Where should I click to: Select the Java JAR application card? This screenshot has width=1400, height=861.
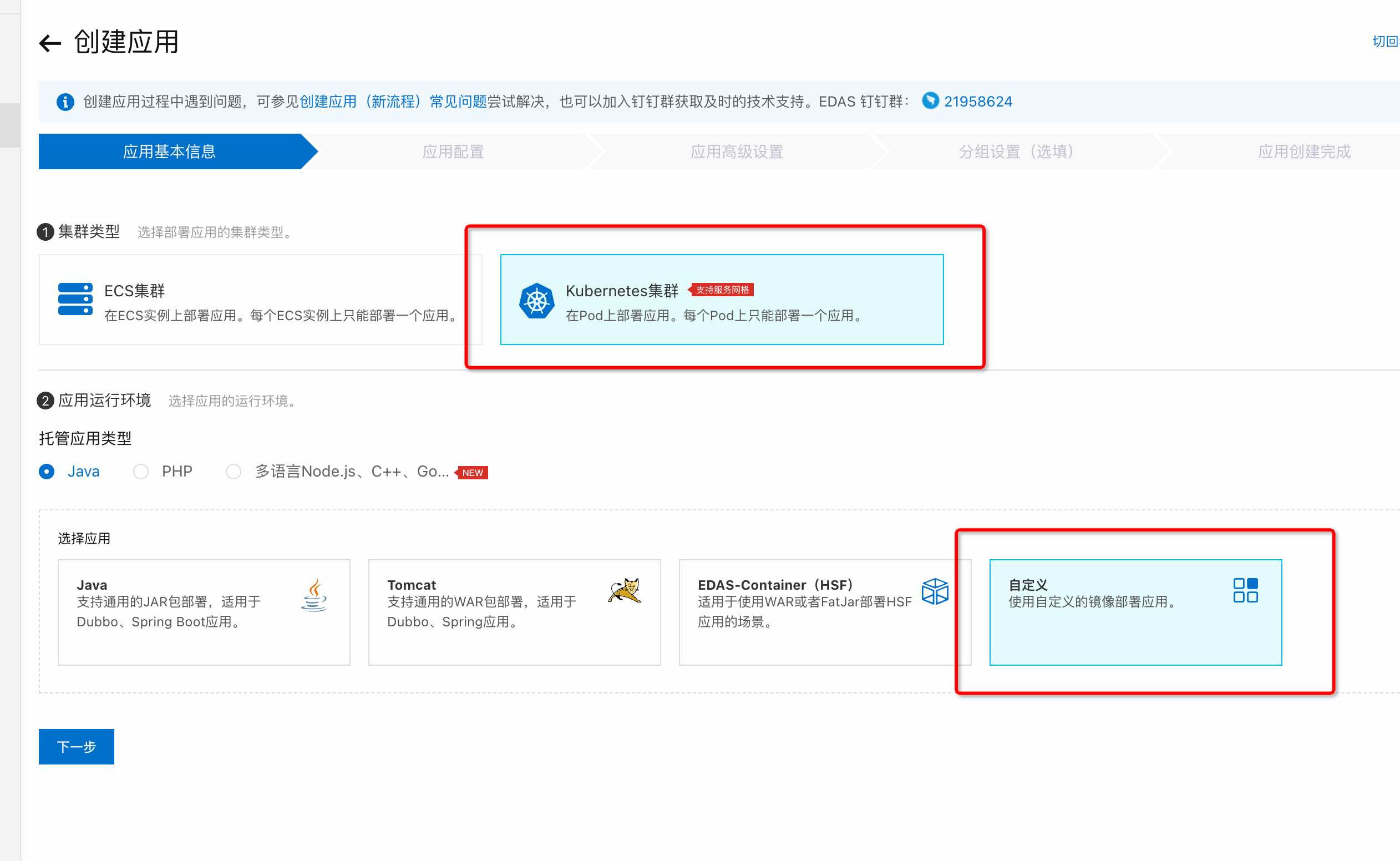coord(204,612)
